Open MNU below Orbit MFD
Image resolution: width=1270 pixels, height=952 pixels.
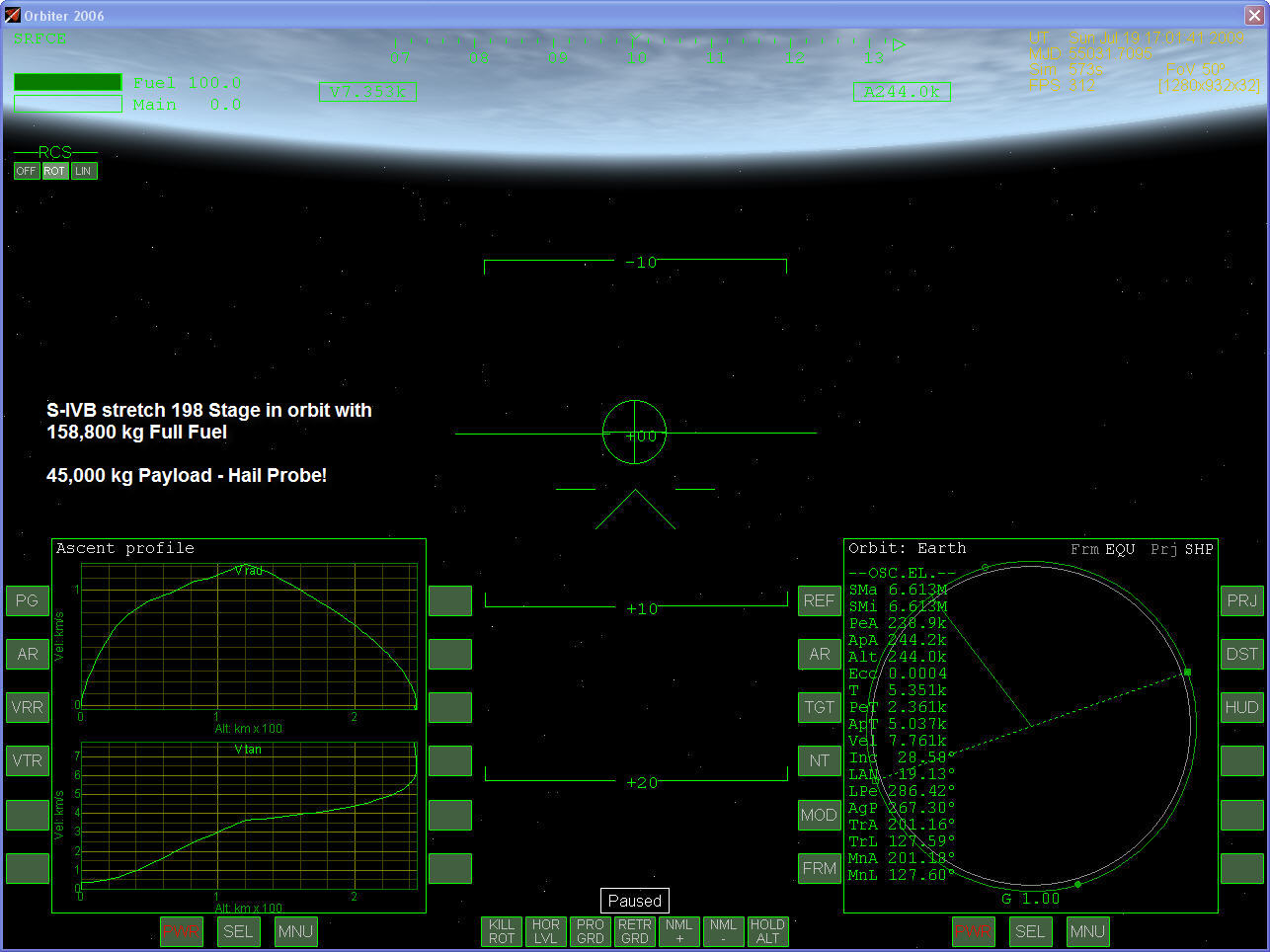click(1087, 931)
